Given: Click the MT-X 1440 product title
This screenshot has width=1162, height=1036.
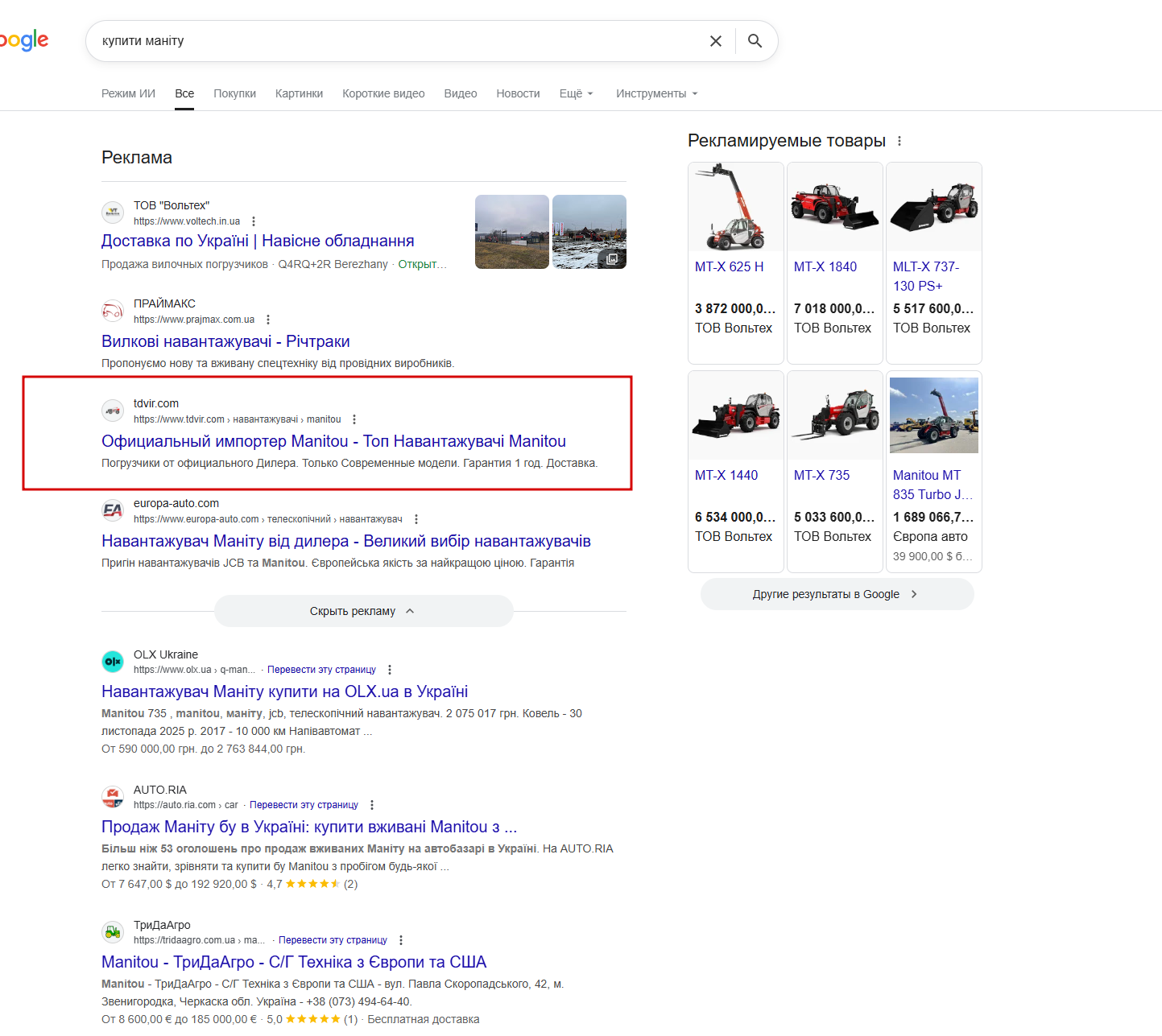Looking at the screenshot, I should tap(726, 475).
